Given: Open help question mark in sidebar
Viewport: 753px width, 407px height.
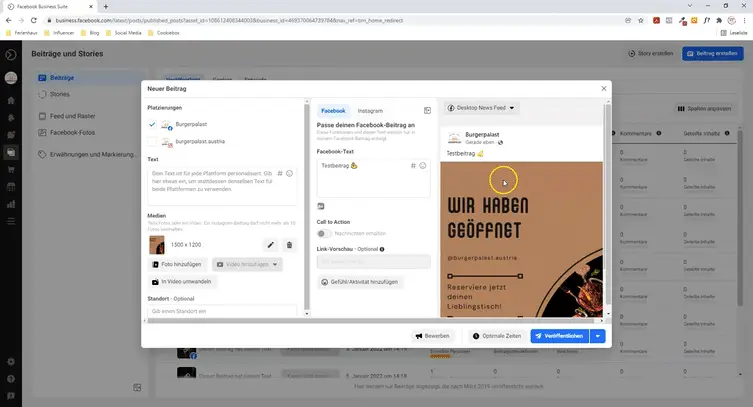Looking at the screenshot, I should tap(11, 379).
